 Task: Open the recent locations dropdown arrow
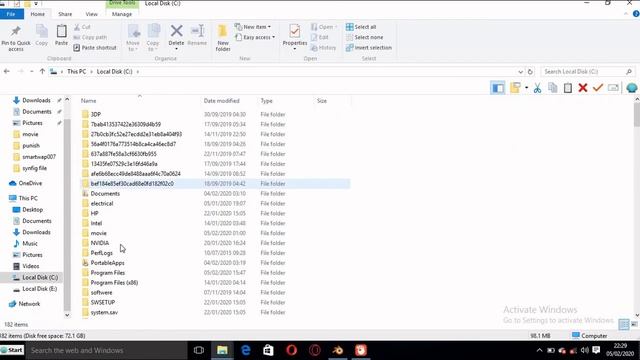pyautogui.click(x=32, y=71)
